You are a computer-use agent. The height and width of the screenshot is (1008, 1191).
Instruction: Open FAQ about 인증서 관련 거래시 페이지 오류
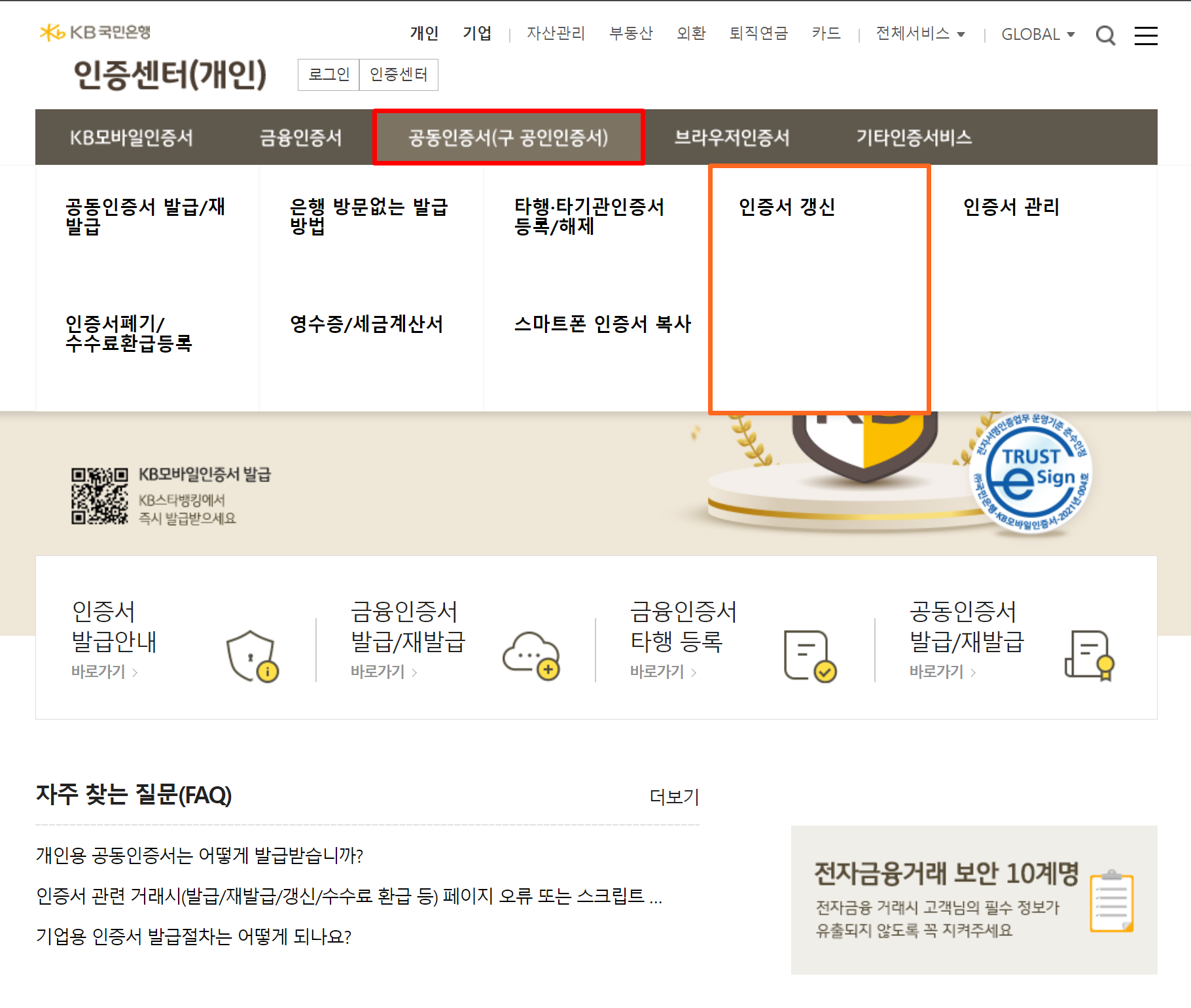[x=349, y=896]
